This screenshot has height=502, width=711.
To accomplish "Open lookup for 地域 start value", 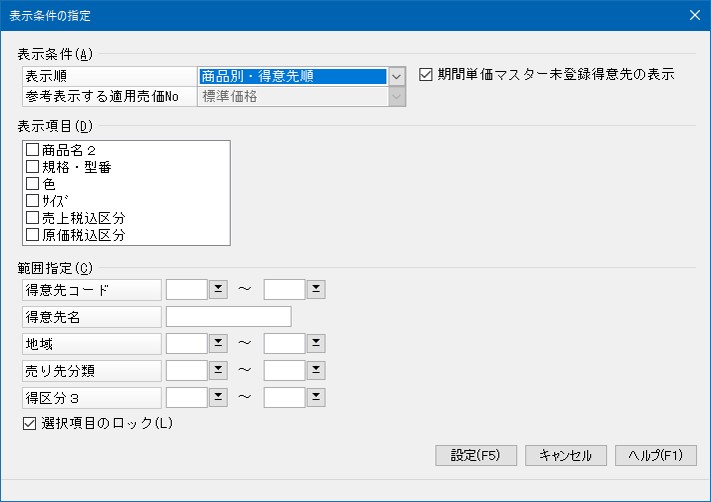I will point(218,343).
